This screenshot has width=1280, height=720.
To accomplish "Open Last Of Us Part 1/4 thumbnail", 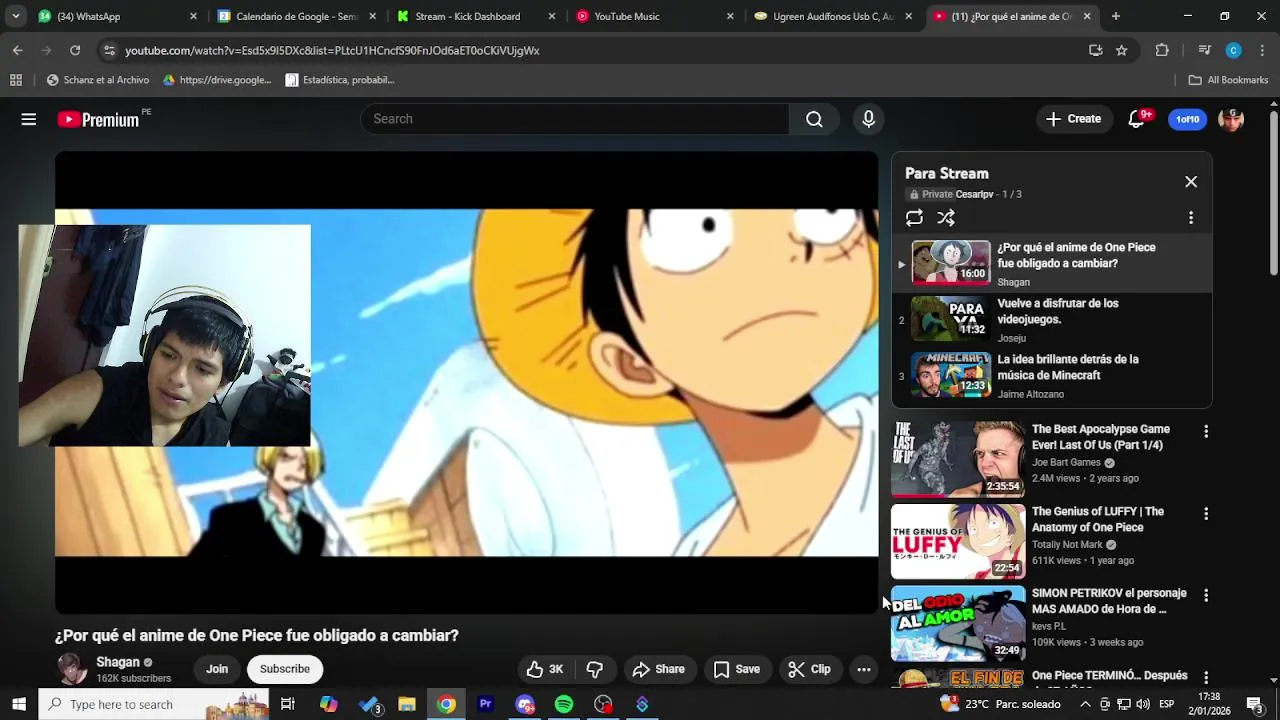I will pos(958,459).
